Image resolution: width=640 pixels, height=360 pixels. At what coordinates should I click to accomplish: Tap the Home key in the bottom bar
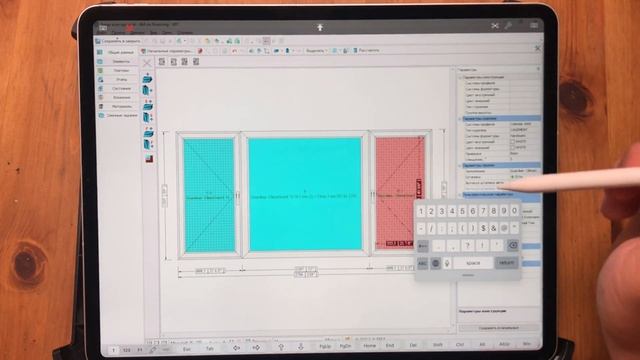pyautogui.click(x=369, y=346)
